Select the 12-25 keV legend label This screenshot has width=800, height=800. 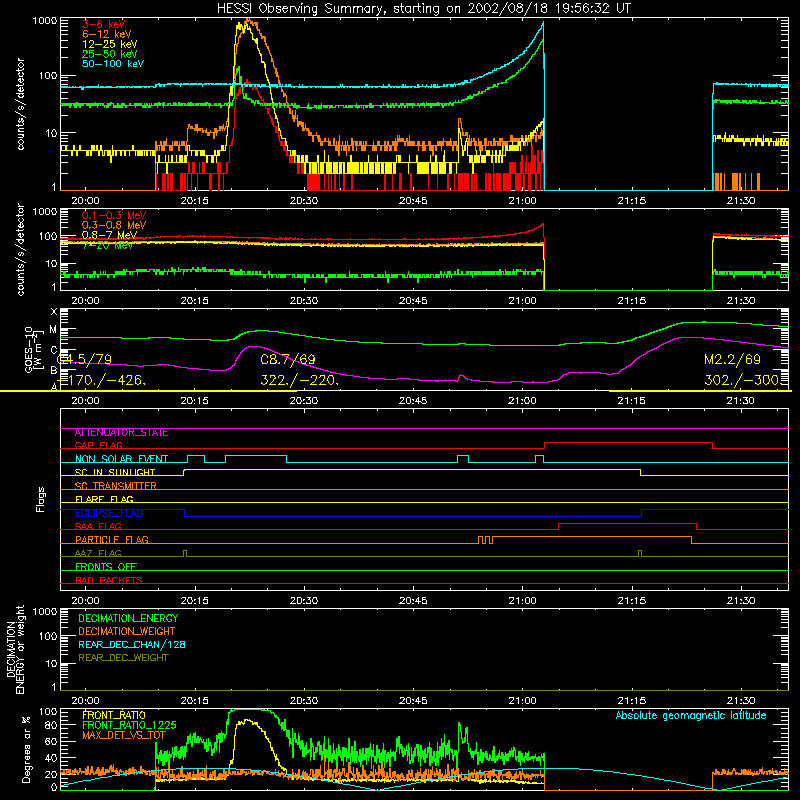pos(110,44)
